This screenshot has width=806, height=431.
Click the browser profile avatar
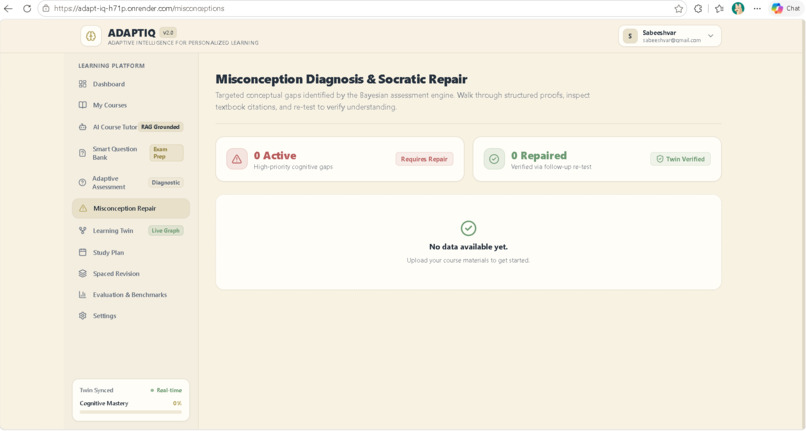point(738,8)
